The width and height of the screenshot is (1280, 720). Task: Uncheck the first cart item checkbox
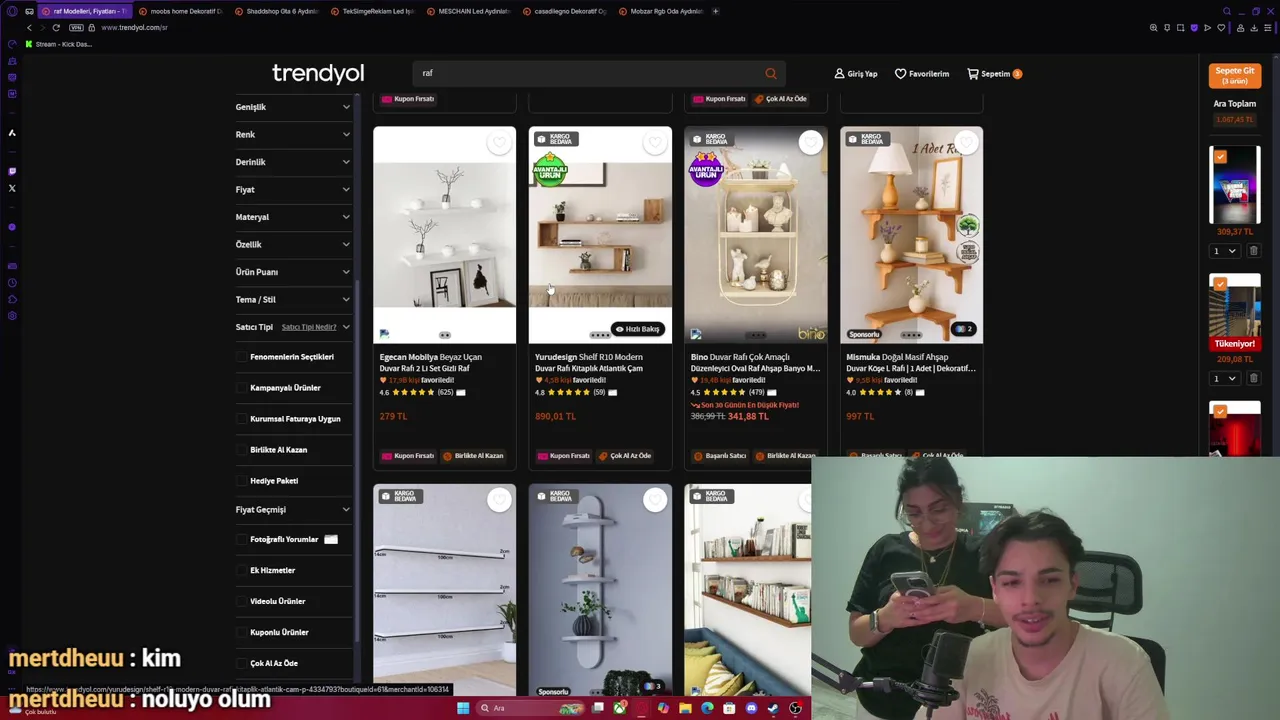click(1220, 157)
